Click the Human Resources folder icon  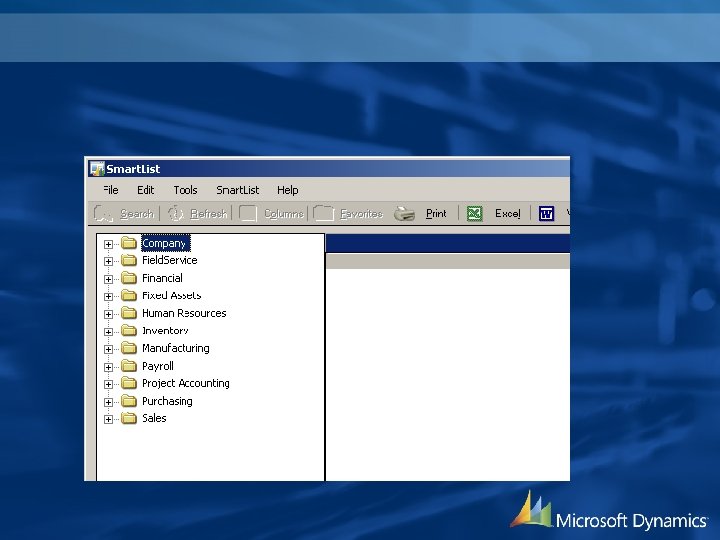[x=129, y=313]
